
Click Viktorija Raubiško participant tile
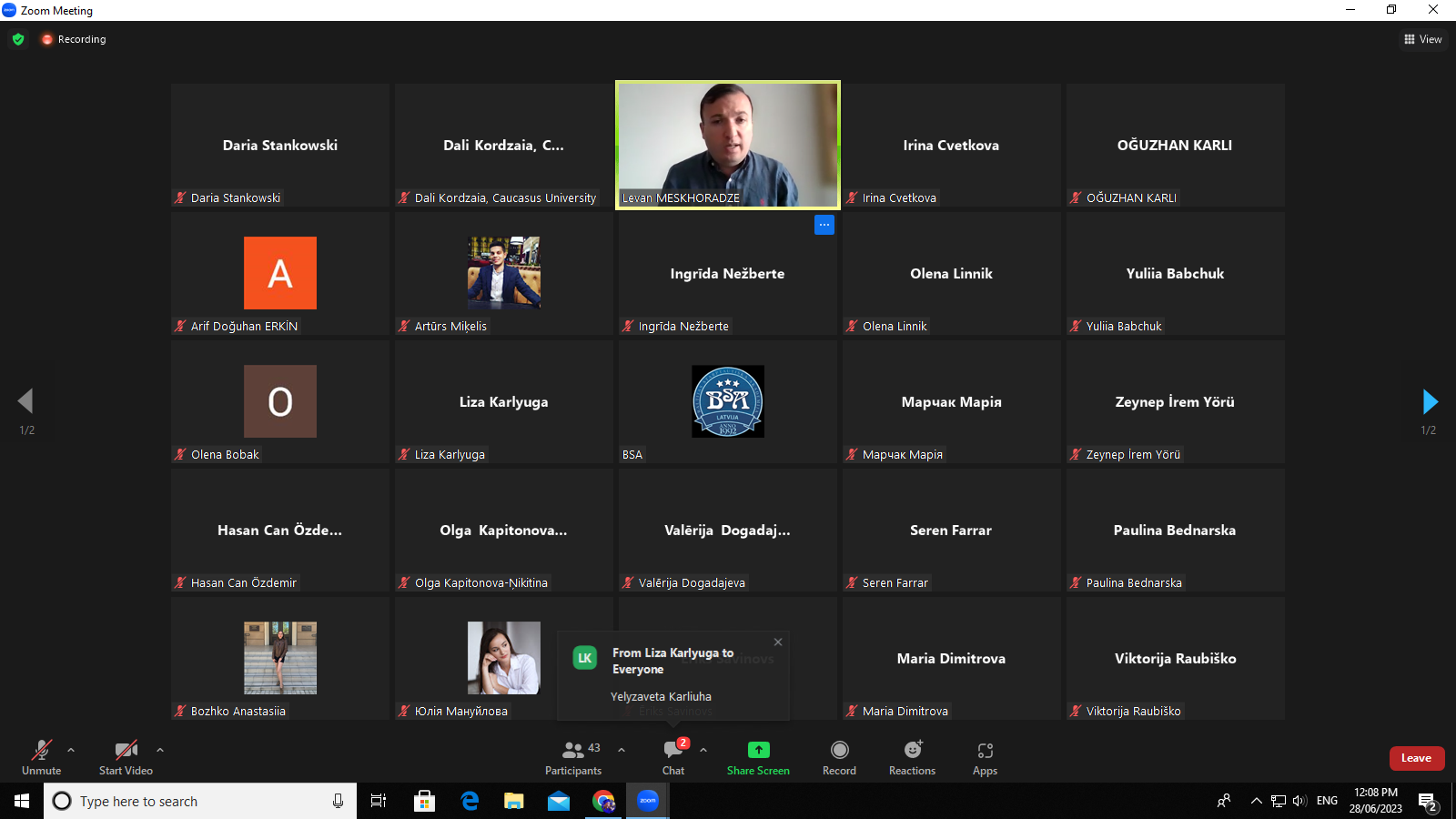[1176, 658]
